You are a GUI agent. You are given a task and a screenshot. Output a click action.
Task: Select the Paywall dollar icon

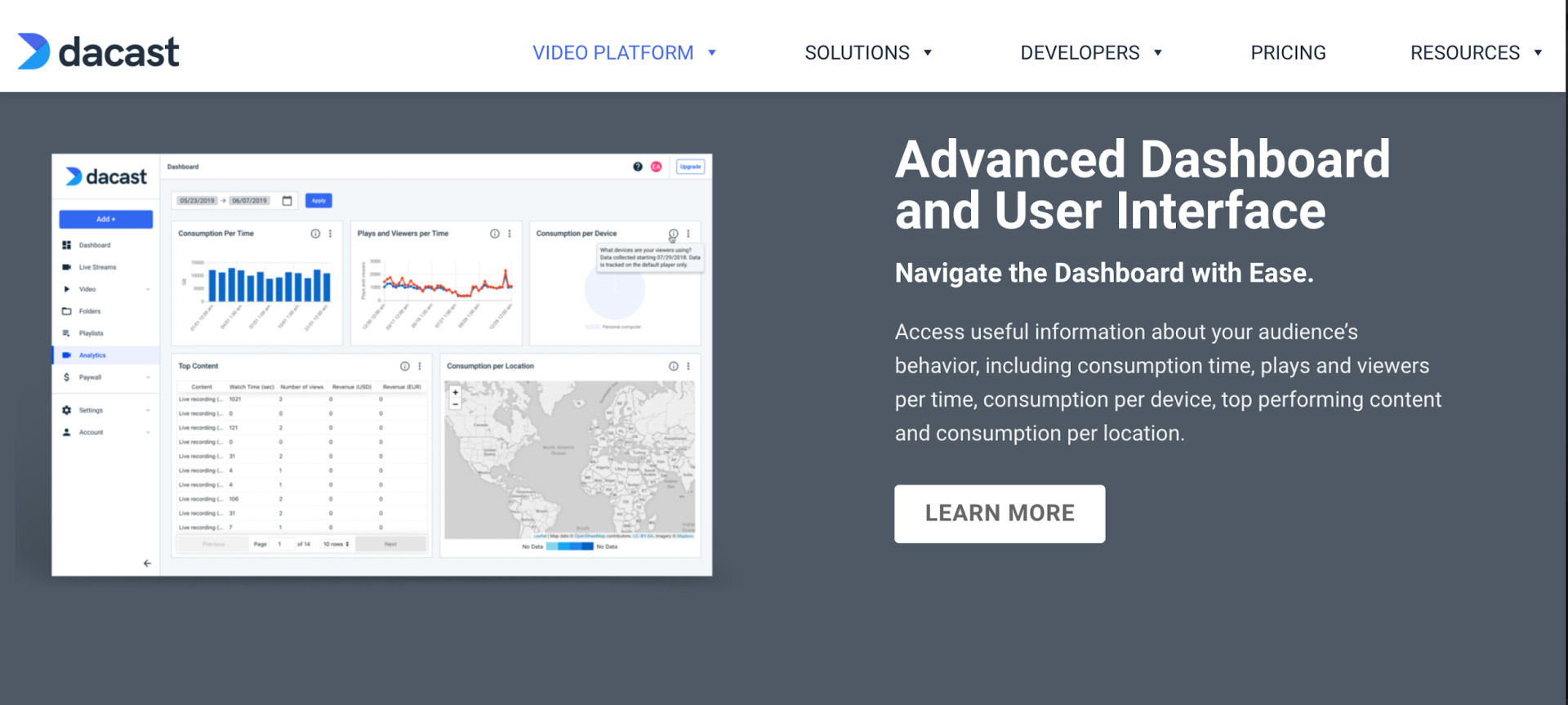pos(66,377)
